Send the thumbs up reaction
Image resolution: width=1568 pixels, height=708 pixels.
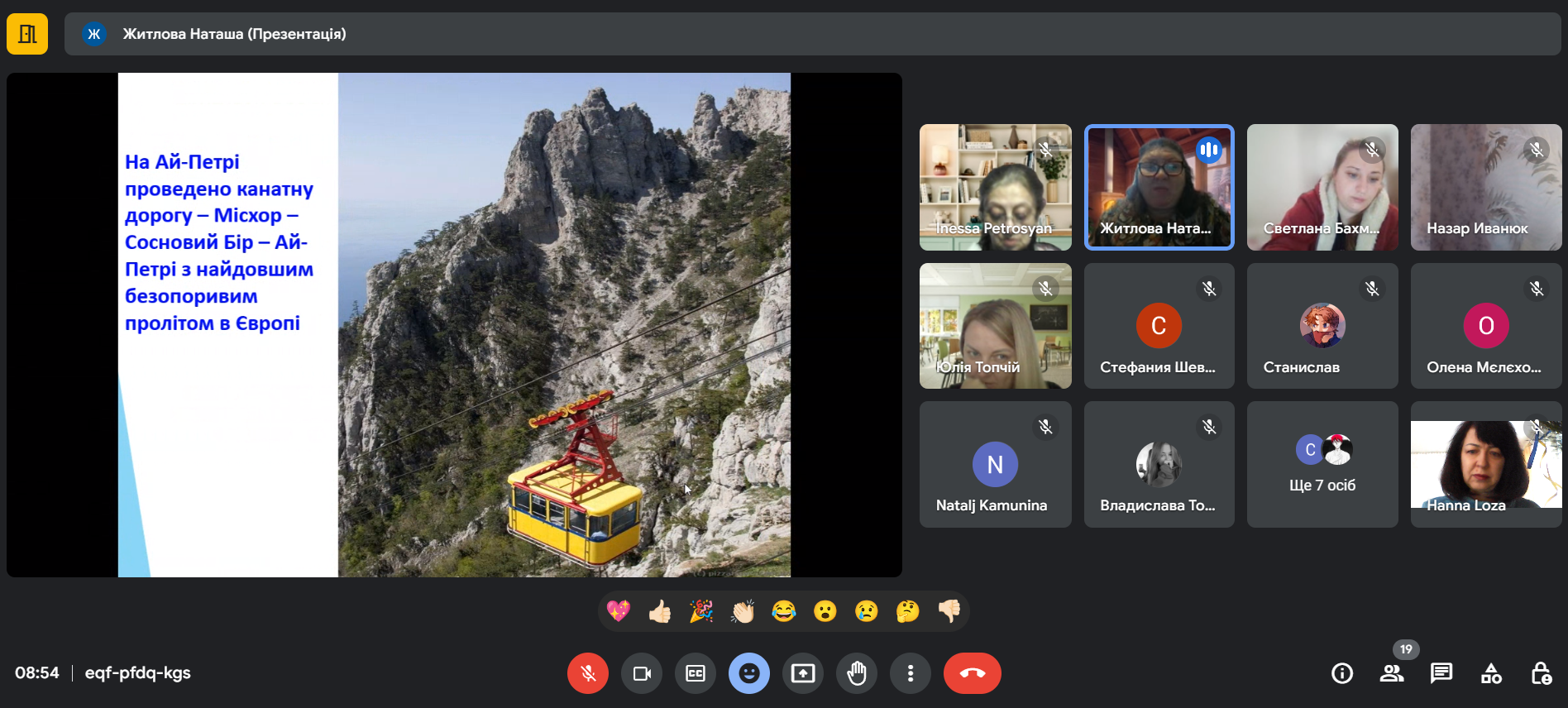click(660, 611)
